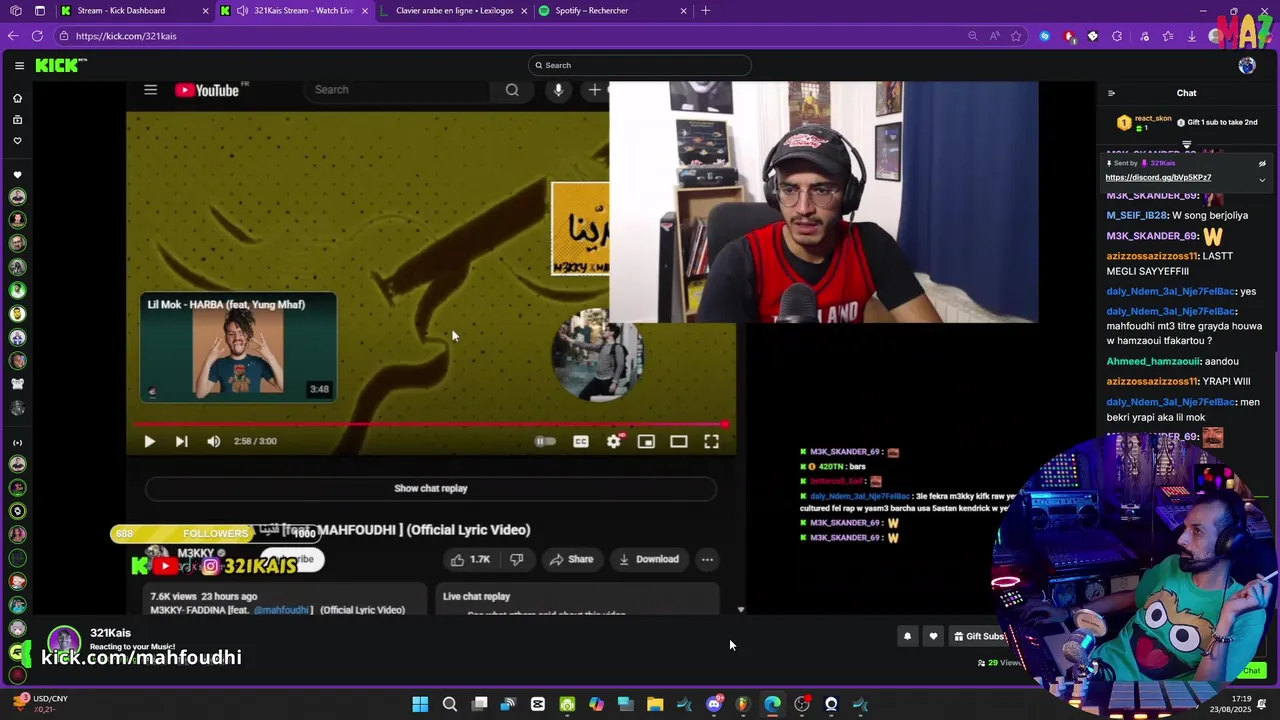Click the follow heart beside Gift Subs
Screen dimensions: 1280x720
[x=933, y=636]
